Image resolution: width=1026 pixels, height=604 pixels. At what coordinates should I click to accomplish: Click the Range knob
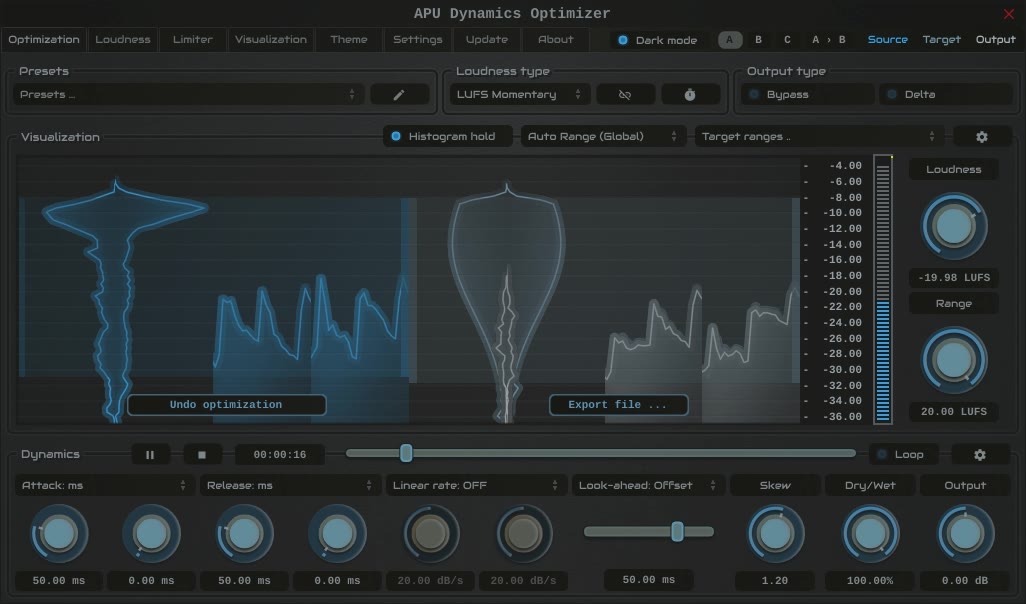953,361
